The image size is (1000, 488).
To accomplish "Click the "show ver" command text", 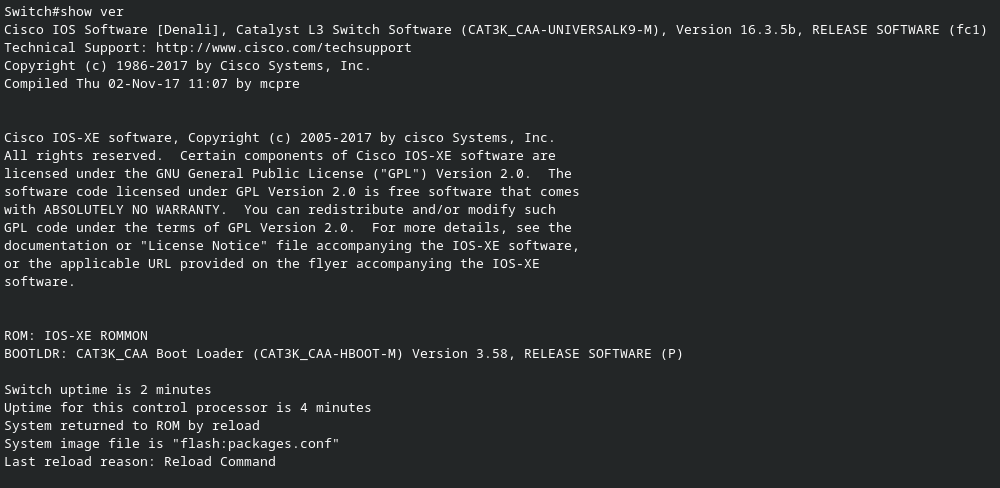I will click(96, 12).
